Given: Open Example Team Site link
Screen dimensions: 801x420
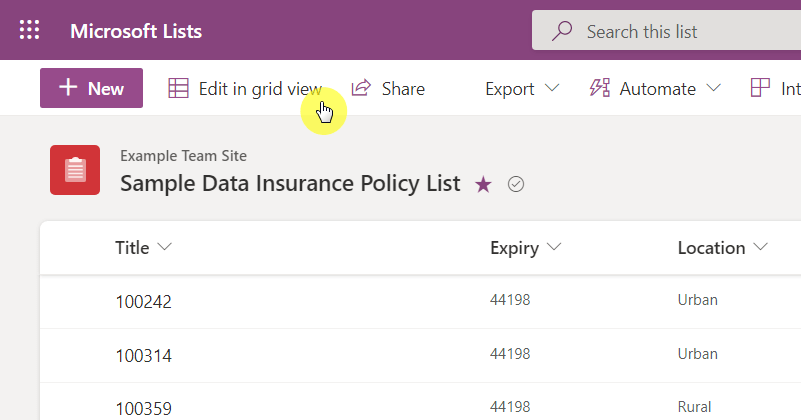Looking at the screenshot, I should coord(183,156).
